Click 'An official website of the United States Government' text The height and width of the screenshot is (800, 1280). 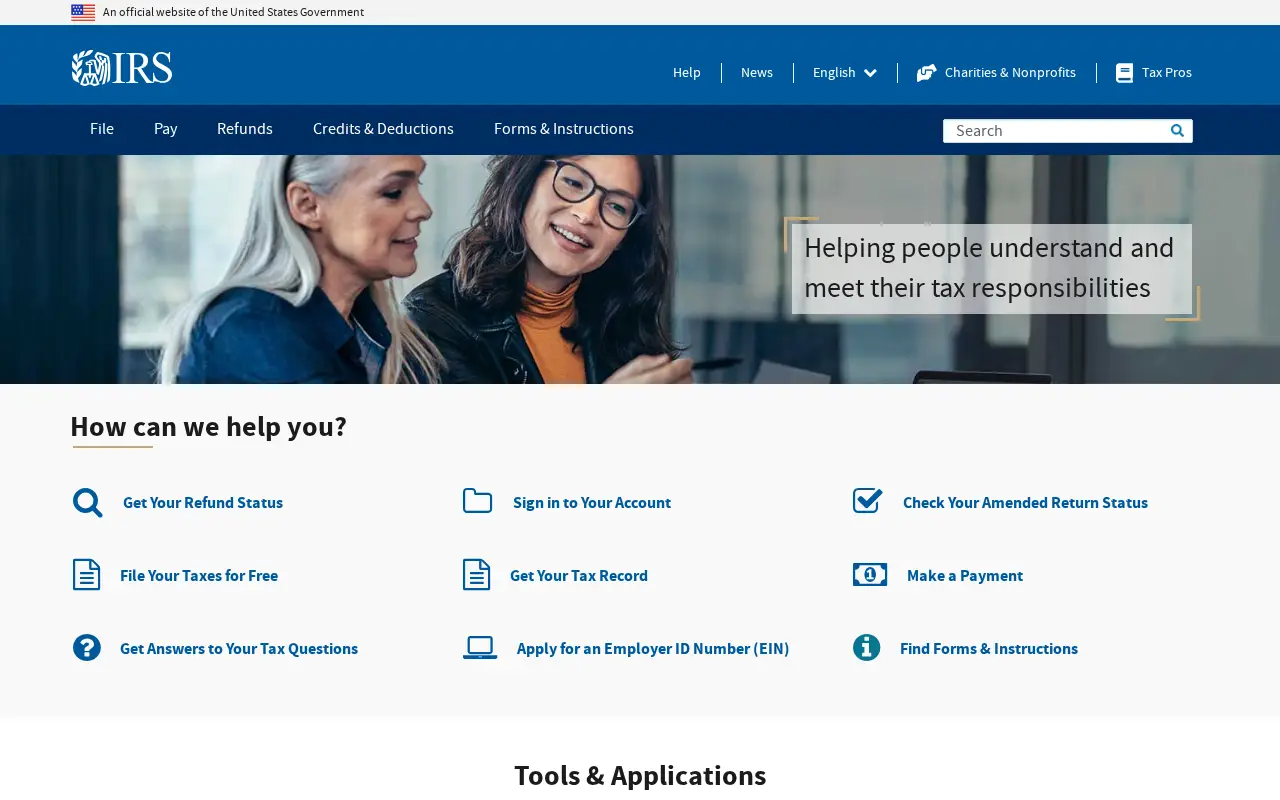[233, 13]
